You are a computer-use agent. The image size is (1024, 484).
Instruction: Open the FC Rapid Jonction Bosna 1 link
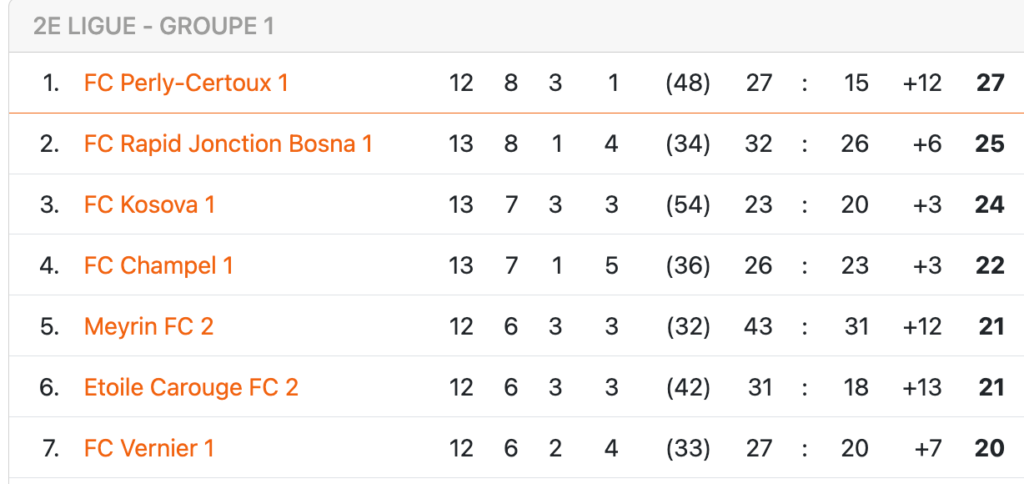coord(229,144)
